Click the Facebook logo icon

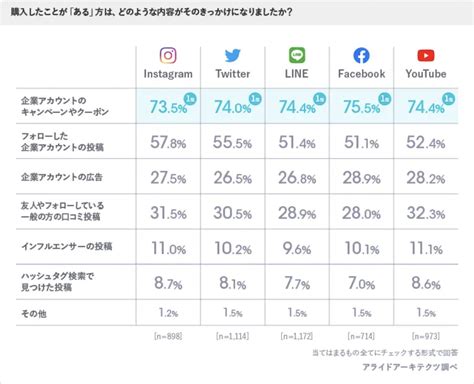361,55
